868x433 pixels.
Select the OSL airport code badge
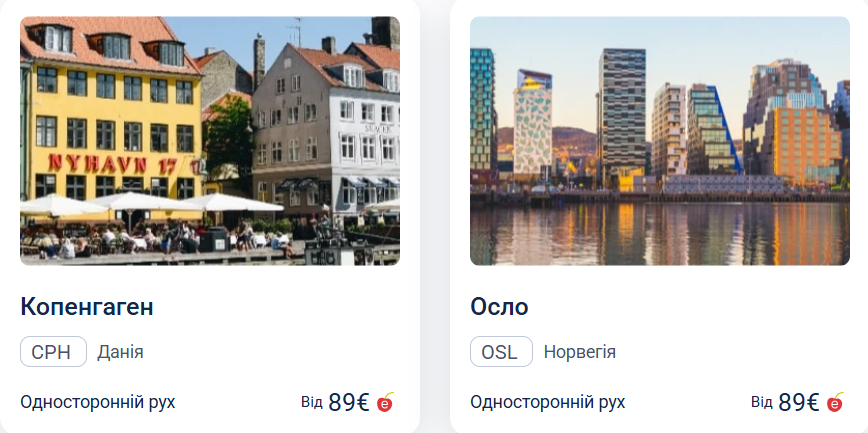[x=500, y=352]
